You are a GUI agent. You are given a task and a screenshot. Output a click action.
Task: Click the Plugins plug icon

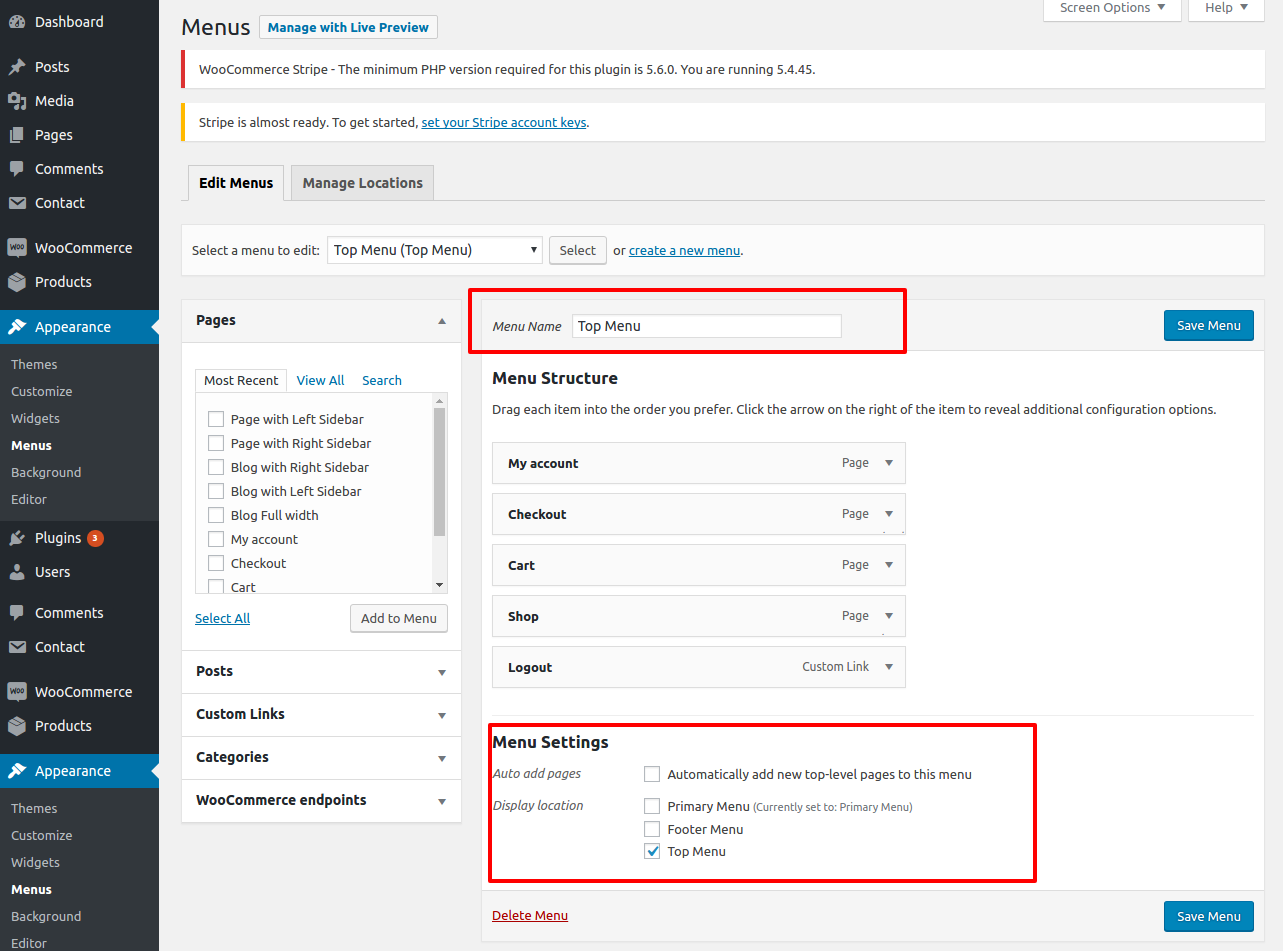coord(17,538)
